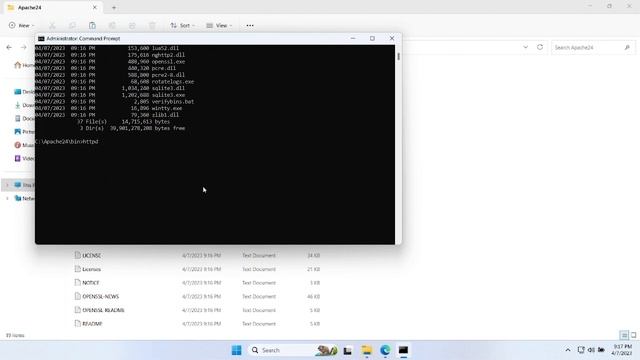
Task: Close the Command Prompt window
Action: click(x=392, y=38)
